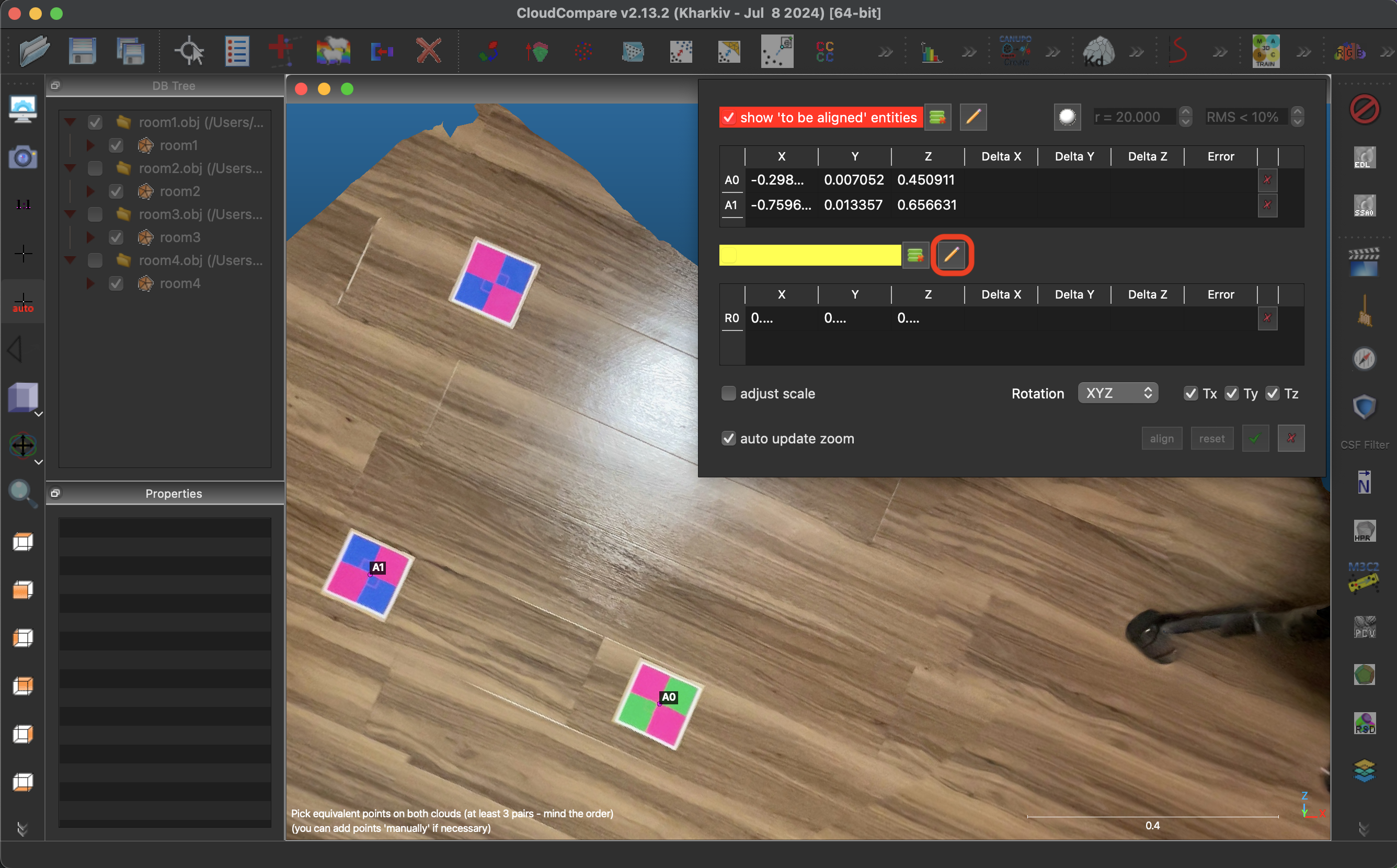Click the camera snapshot icon in left sidebar

point(22,157)
